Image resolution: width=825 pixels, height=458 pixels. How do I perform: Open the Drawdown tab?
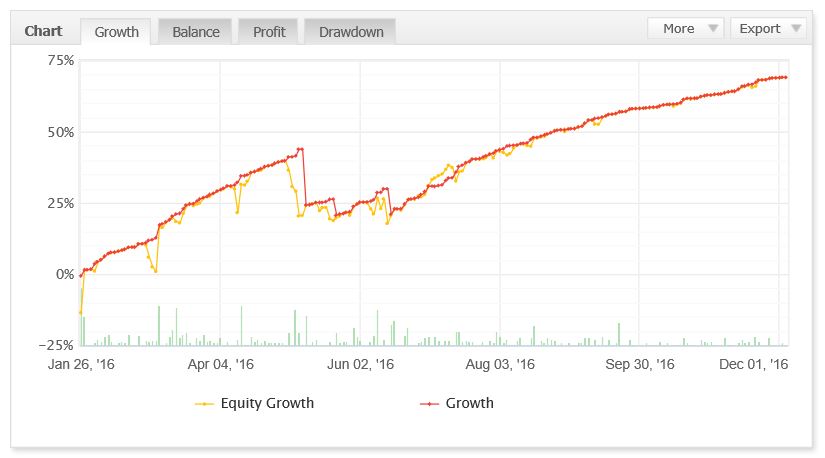pyautogui.click(x=350, y=32)
